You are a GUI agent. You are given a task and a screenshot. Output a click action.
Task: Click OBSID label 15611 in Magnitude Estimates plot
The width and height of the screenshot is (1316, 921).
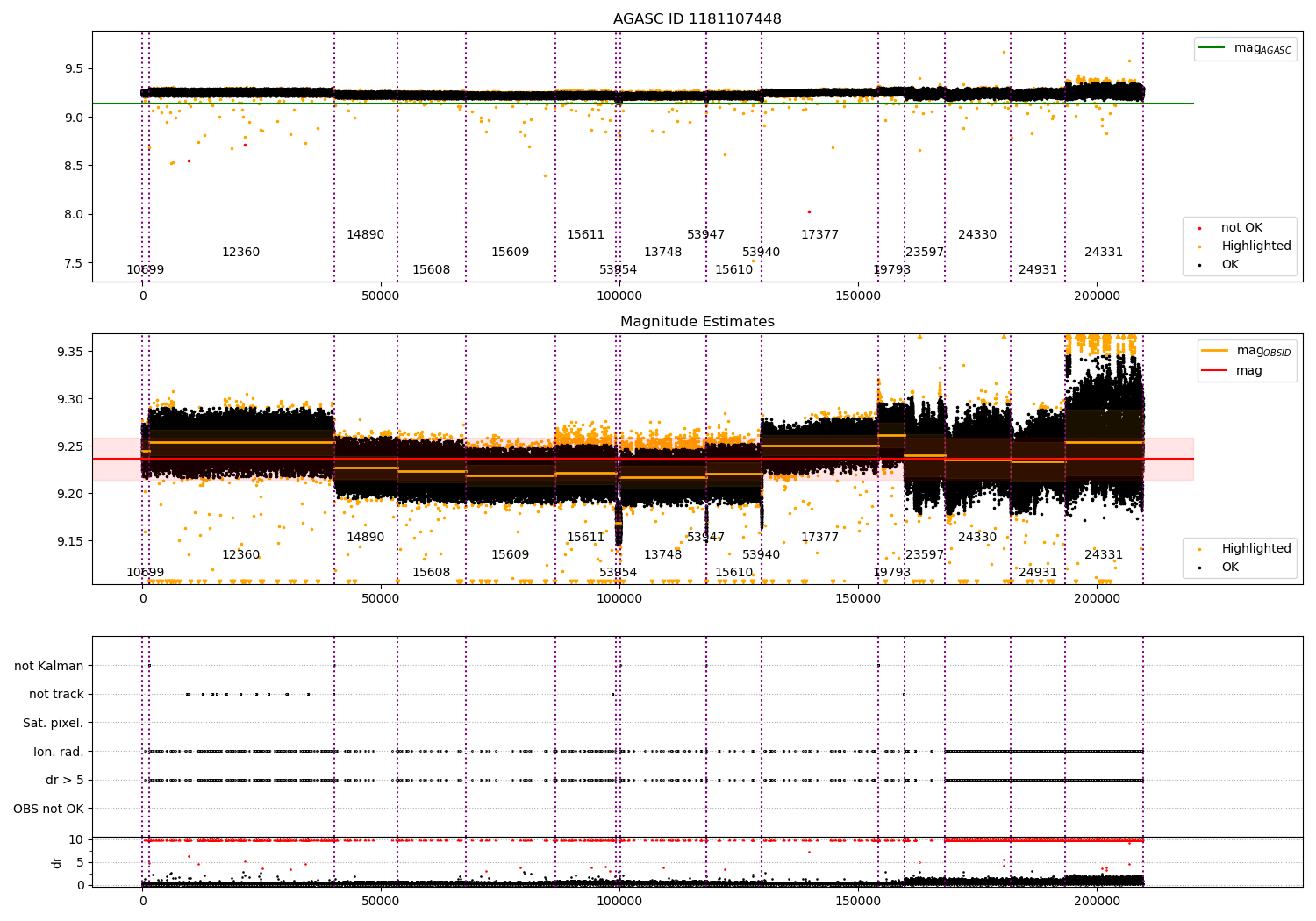(585, 538)
